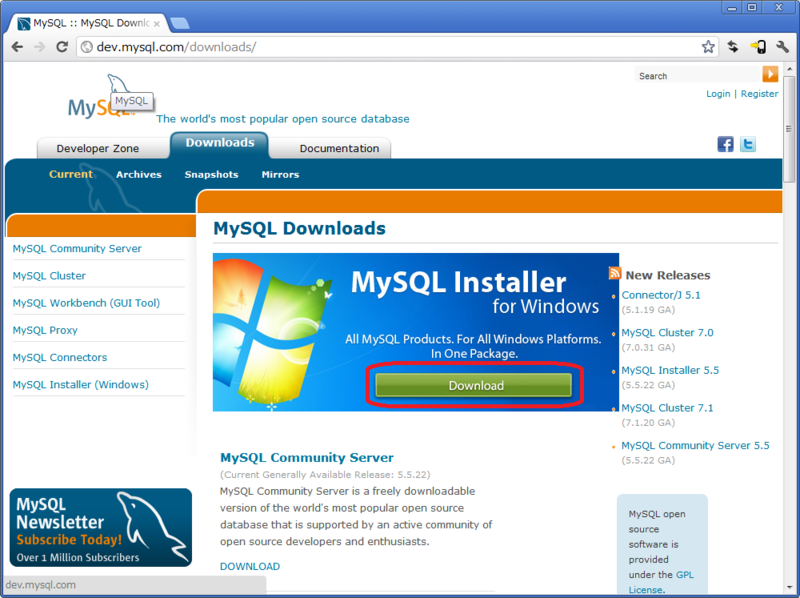Open the MySQL Facebook page icon

pos(725,144)
